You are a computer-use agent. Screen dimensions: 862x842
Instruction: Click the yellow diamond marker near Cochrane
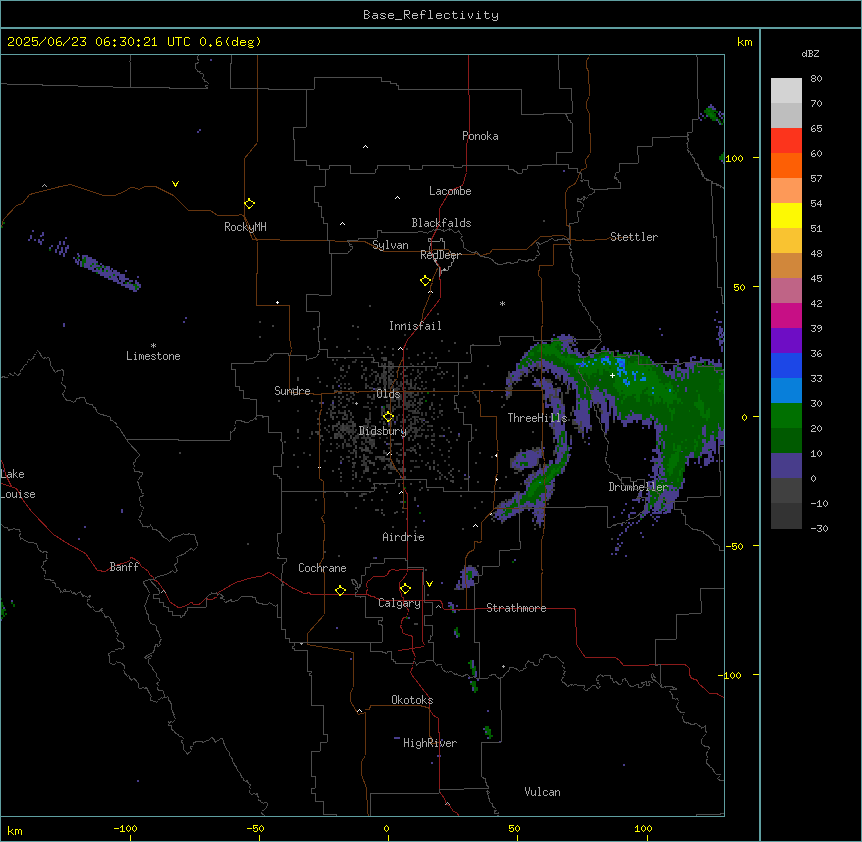(340, 590)
